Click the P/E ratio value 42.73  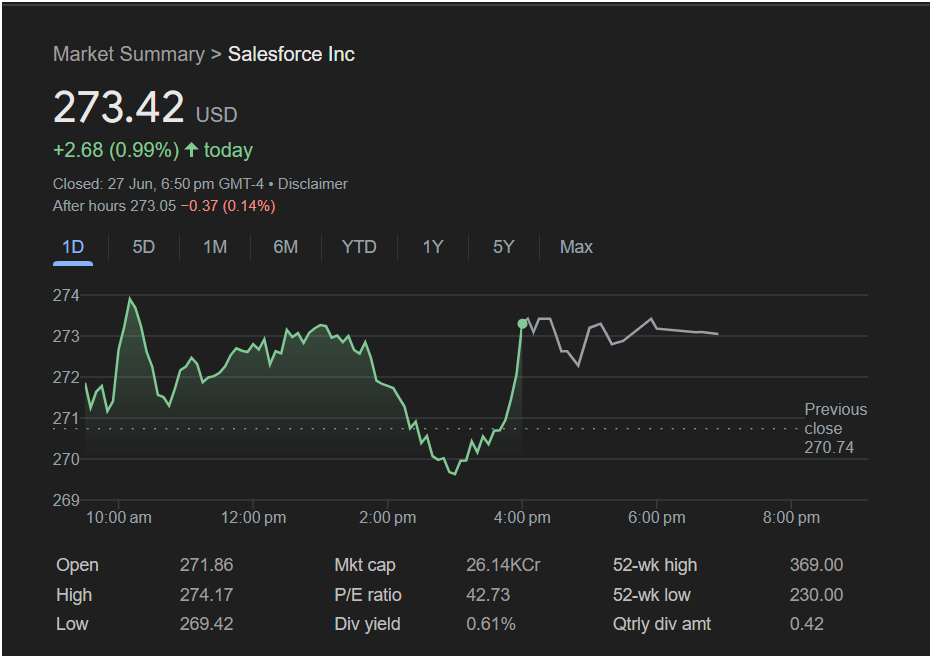click(x=488, y=595)
